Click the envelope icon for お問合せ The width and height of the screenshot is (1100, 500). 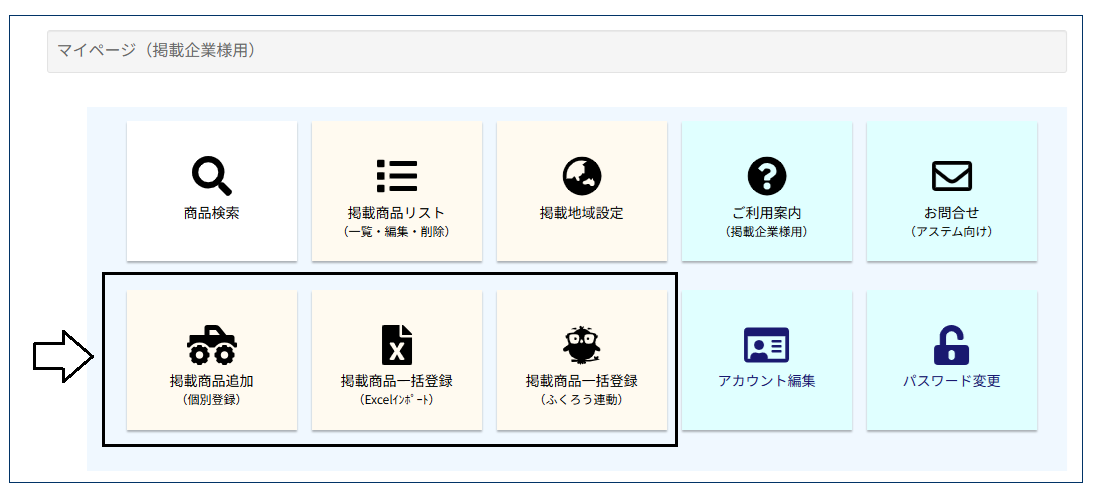[x=951, y=176]
